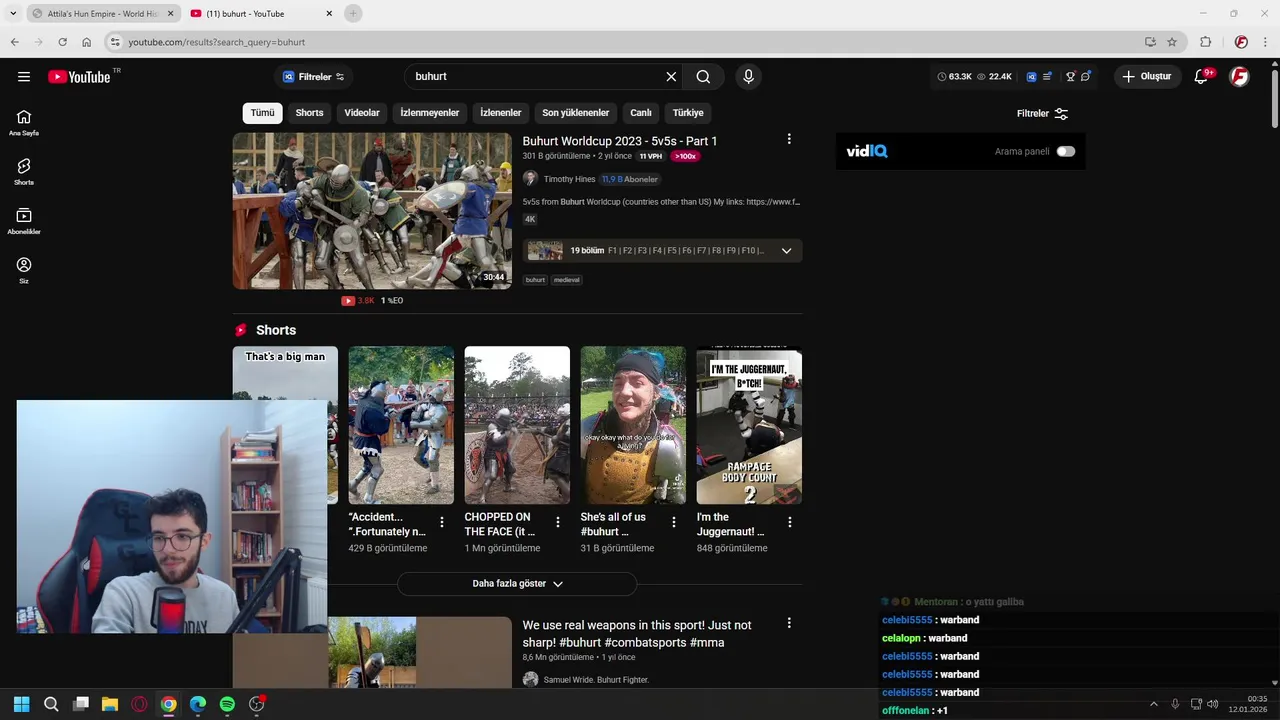
Task: Open Shorts in the left sidebar
Action: point(24,171)
